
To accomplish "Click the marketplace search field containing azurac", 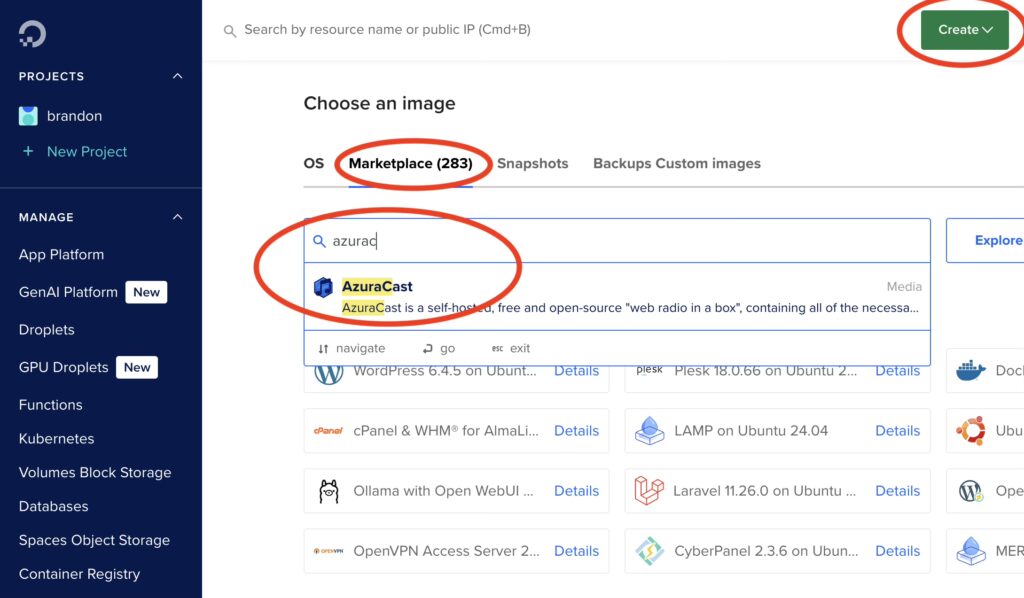I will click(x=616, y=241).
